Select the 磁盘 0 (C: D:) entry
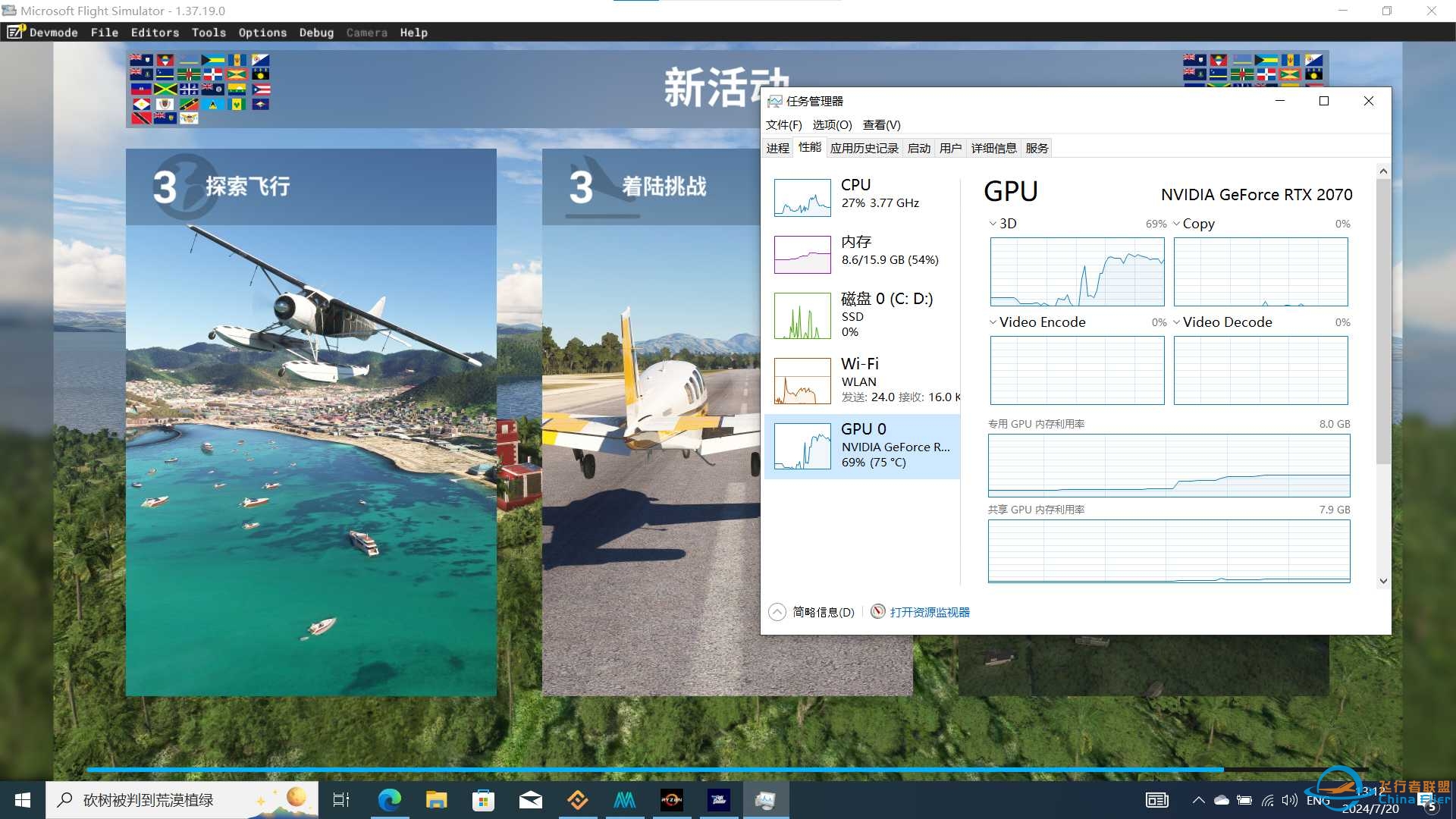This screenshot has height=819, width=1456. pyautogui.click(x=863, y=315)
